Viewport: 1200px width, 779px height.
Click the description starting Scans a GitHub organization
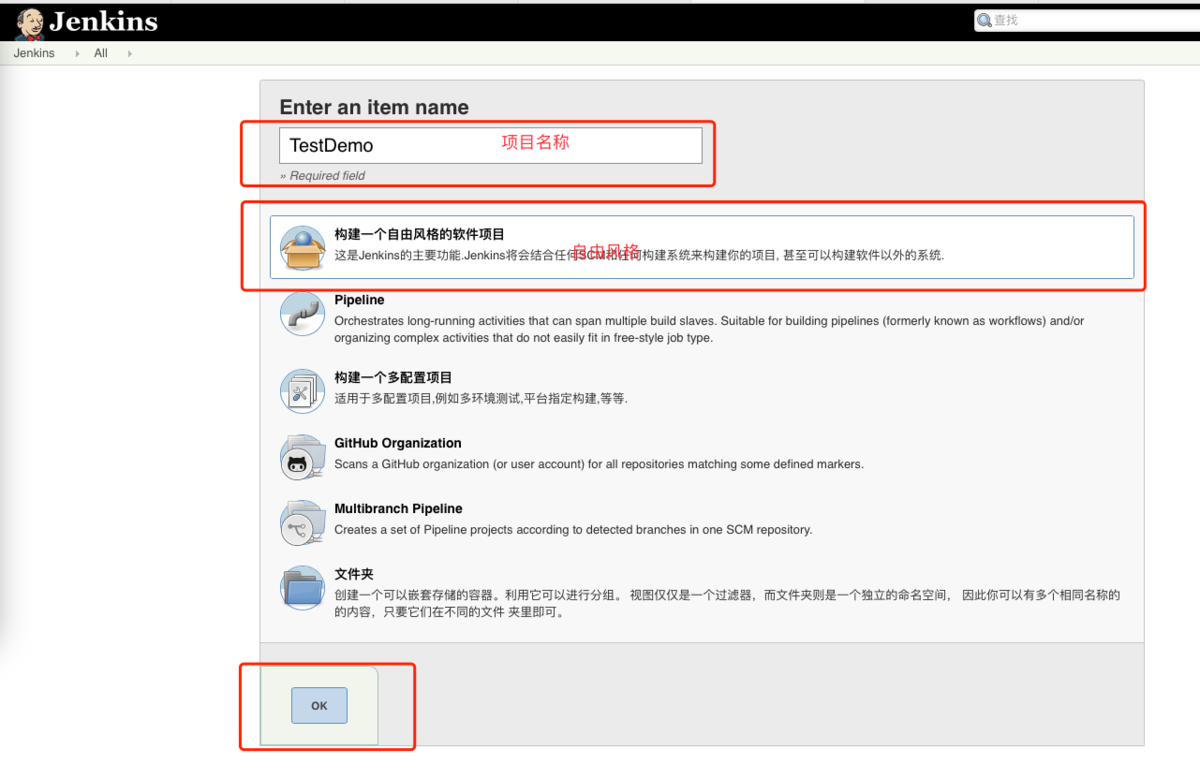pos(599,464)
